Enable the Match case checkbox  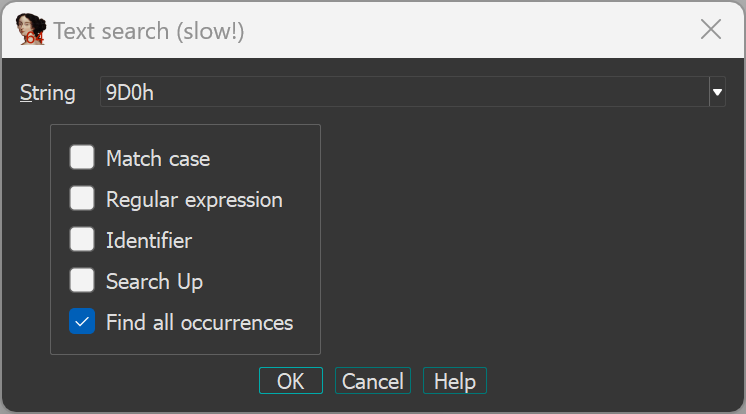coord(82,158)
